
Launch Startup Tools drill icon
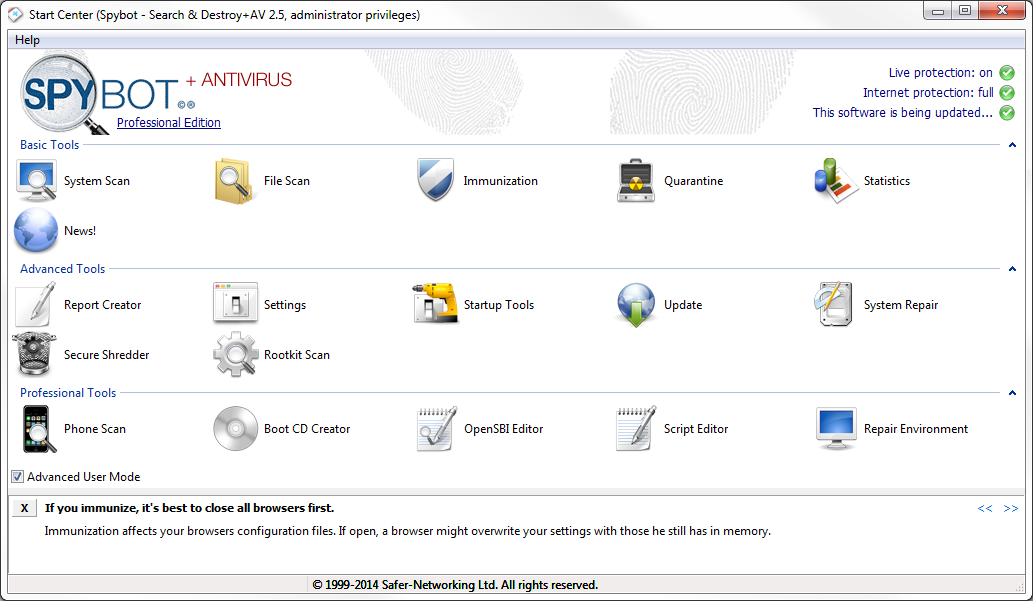435,303
